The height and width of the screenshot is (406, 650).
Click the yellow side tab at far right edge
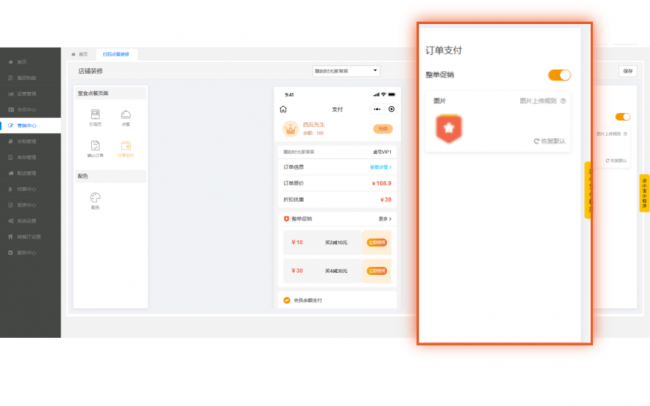click(644, 193)
